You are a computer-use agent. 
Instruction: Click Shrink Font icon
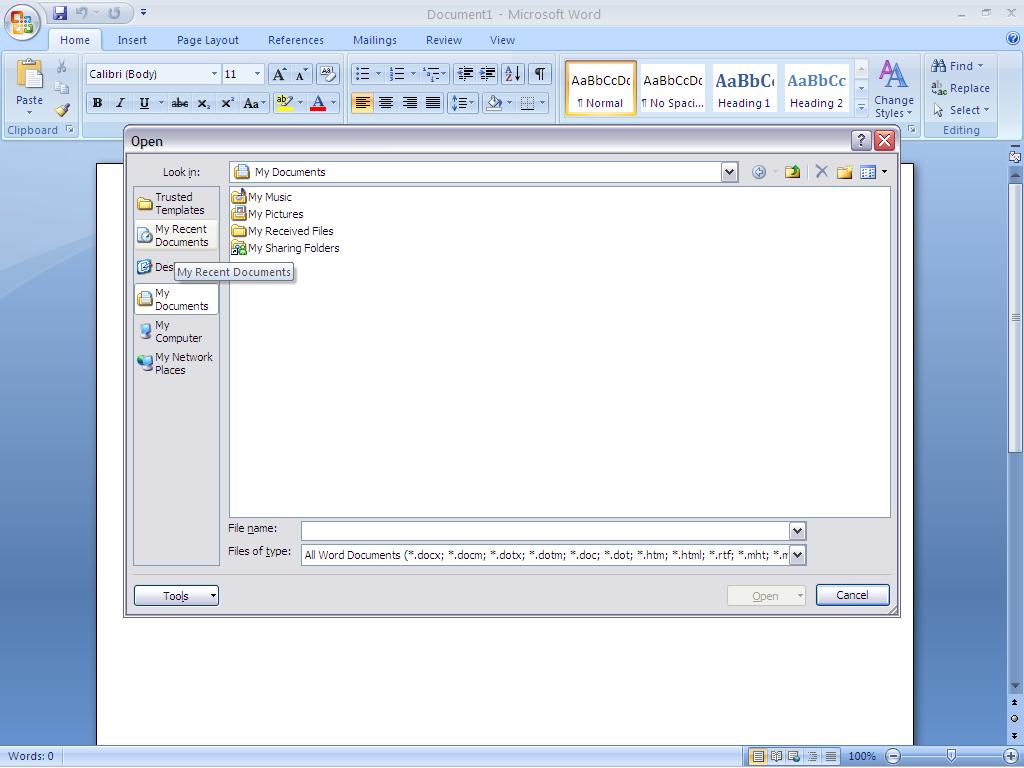301,74
